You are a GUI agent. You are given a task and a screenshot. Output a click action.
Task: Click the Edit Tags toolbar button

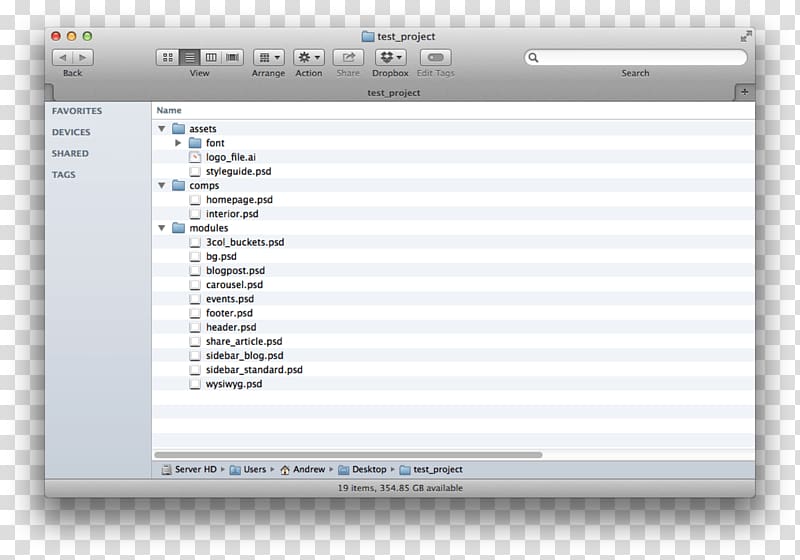click(436, 58)
